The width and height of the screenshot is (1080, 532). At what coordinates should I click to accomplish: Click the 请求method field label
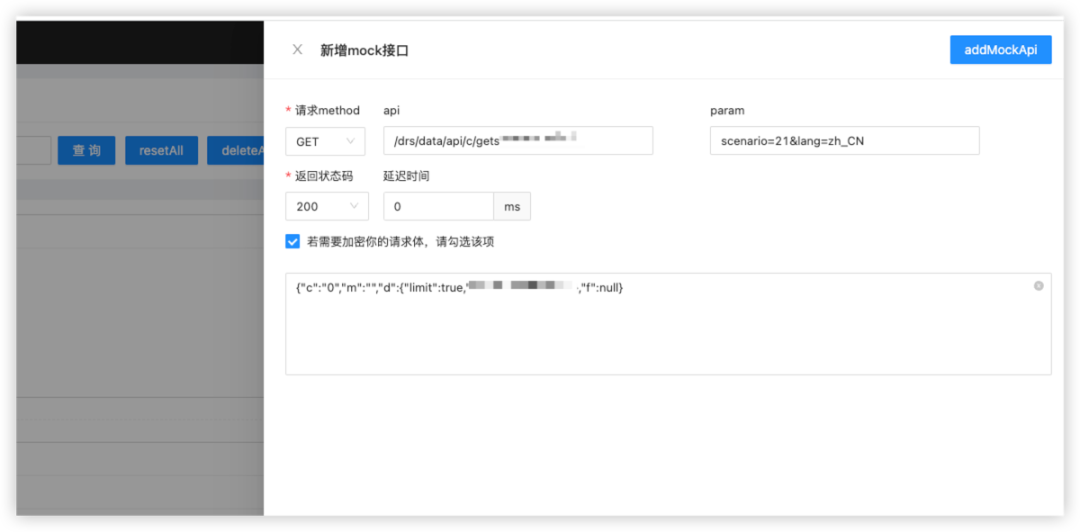[x=327, y=110]
